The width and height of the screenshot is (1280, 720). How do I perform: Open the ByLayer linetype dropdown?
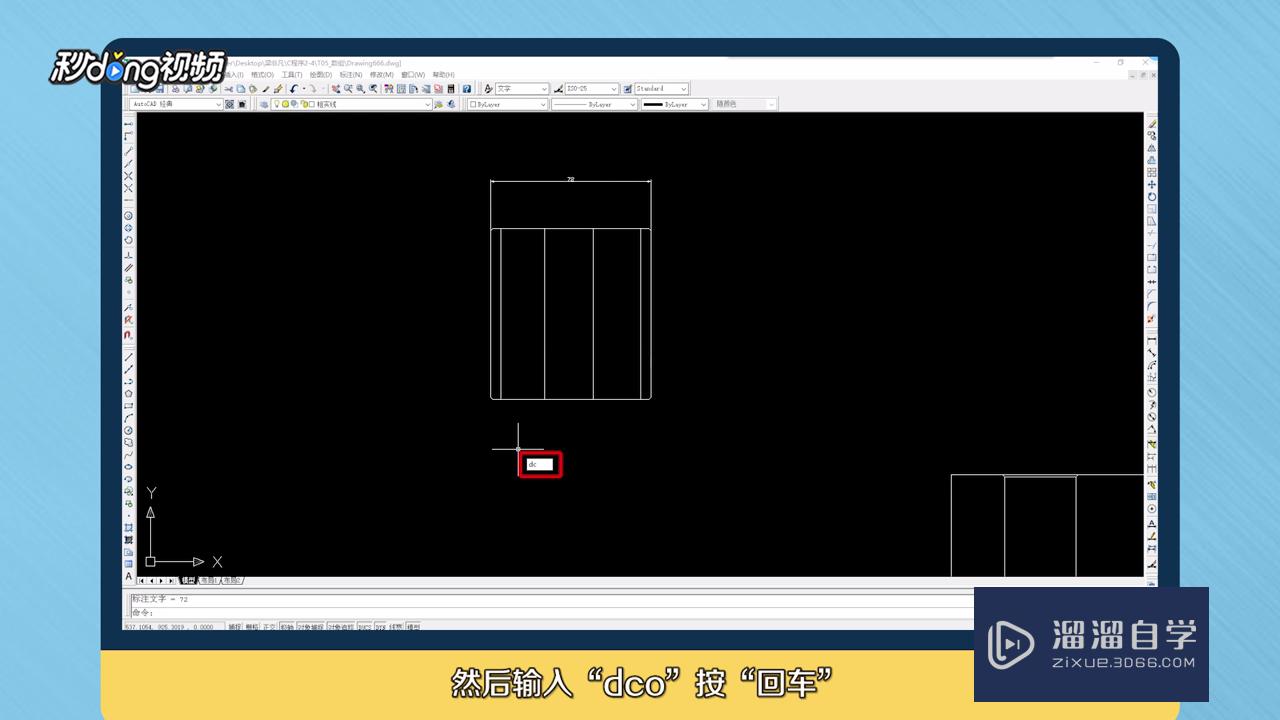click(594, 105)
